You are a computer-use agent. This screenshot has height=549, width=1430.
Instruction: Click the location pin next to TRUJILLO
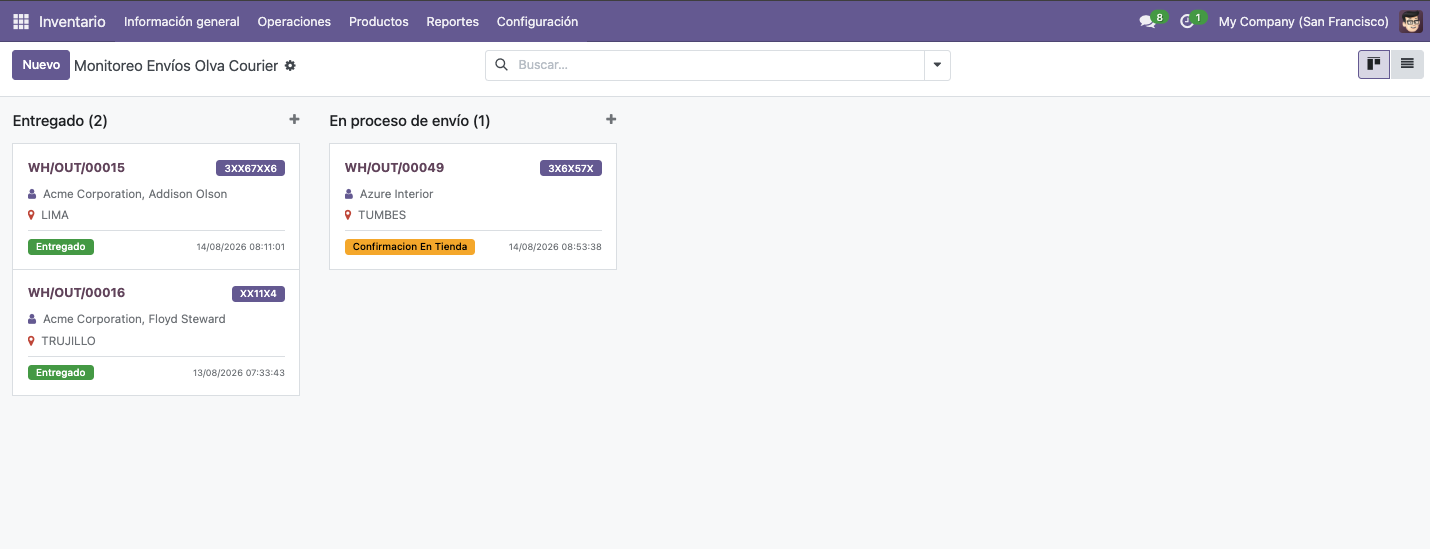tap(31, 341)
